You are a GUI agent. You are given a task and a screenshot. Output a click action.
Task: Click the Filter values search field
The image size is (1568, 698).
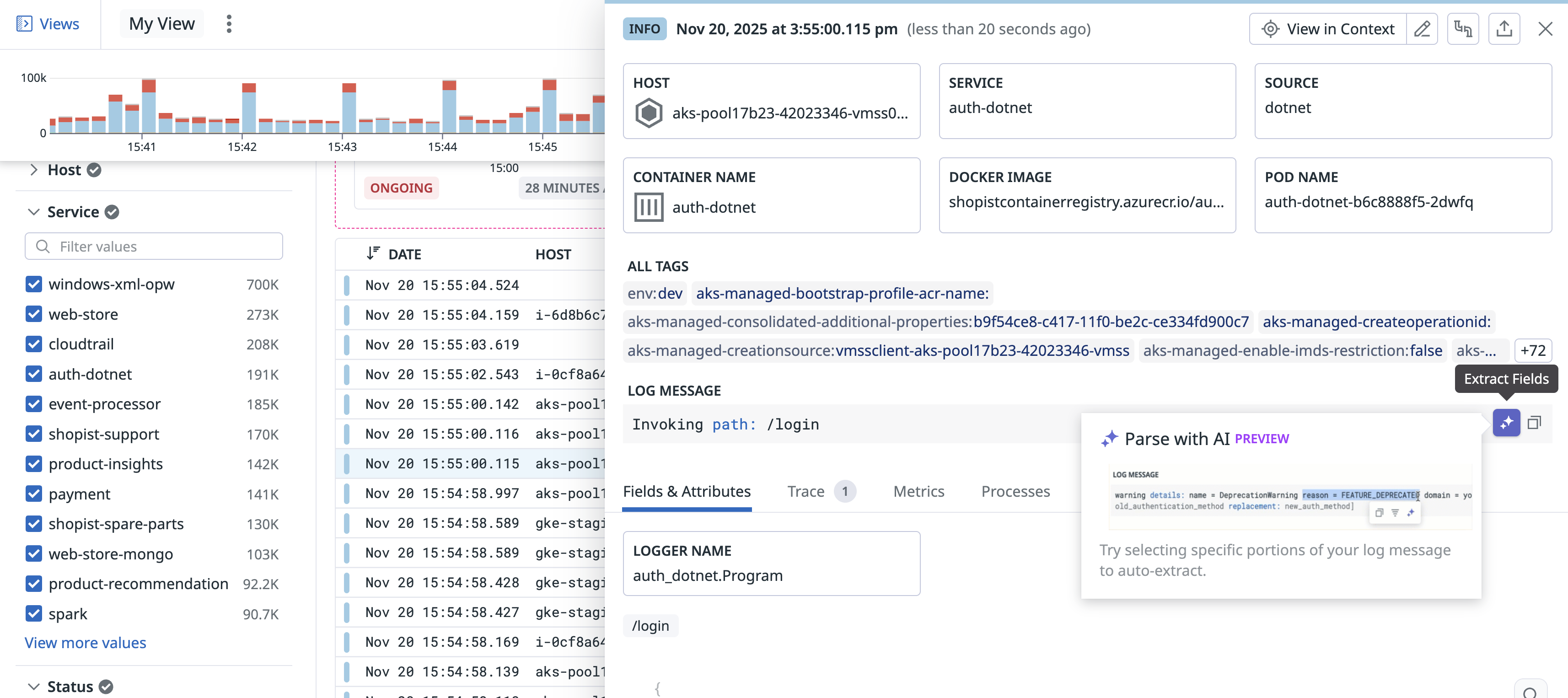click(154, 247)
